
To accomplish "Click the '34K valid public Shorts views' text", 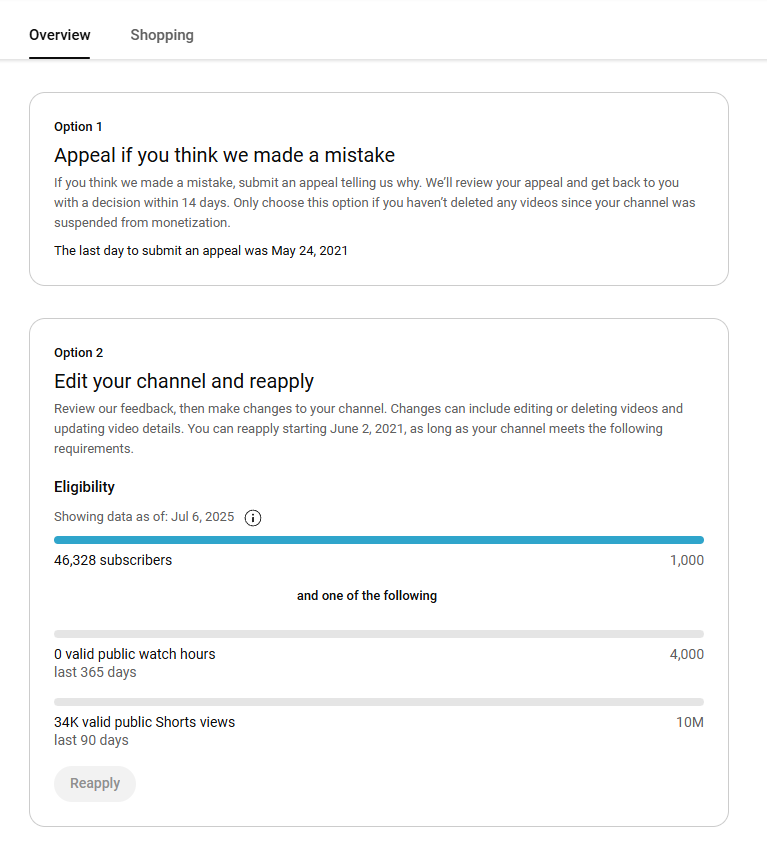I will (x=144, y=722).
